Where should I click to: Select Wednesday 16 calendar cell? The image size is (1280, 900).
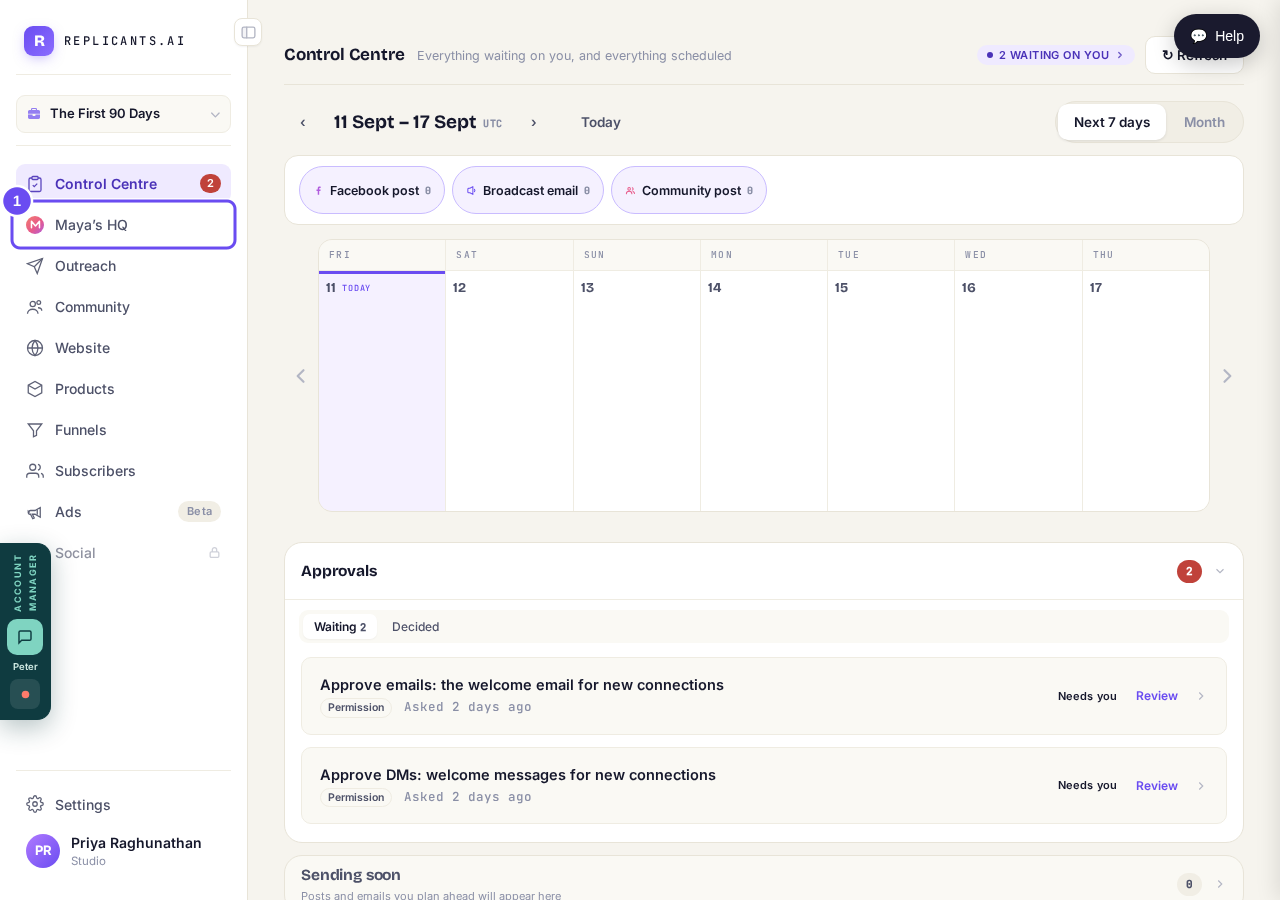[x=1018, y=391]
